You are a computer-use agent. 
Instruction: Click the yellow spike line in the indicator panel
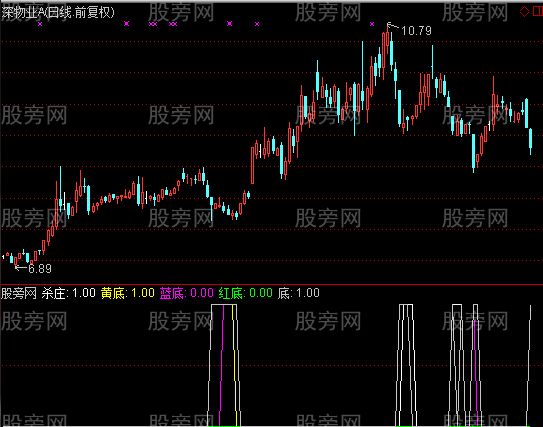coord(235,364)
